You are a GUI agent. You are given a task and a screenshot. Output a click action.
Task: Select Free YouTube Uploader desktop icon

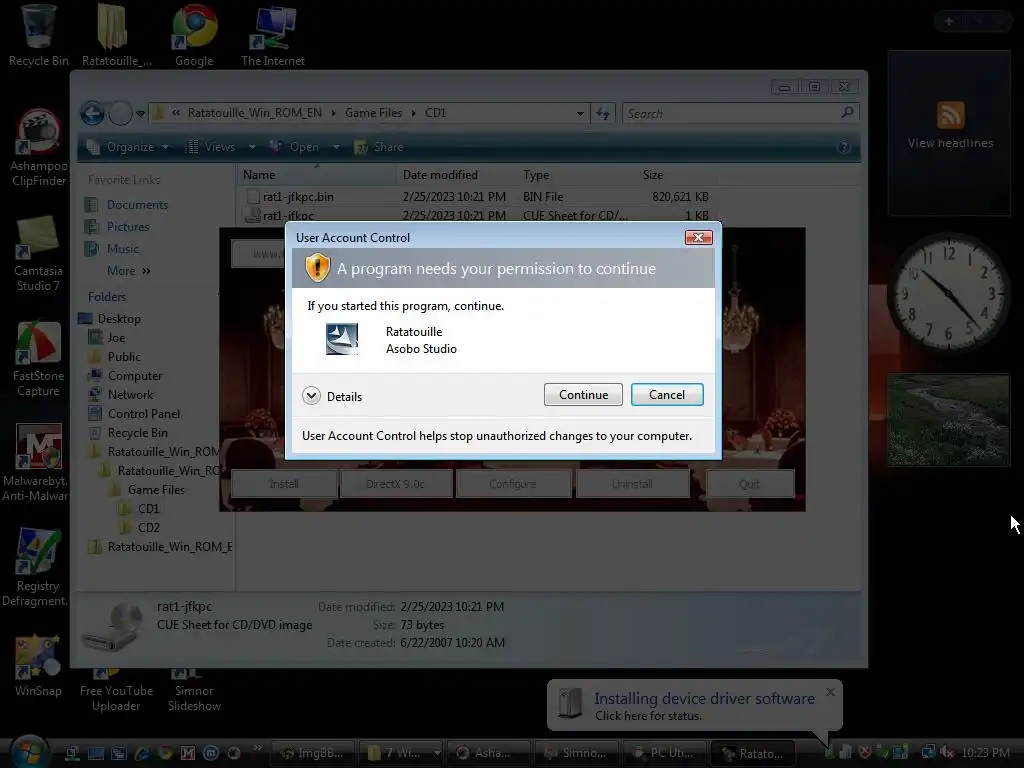(116, 691)
